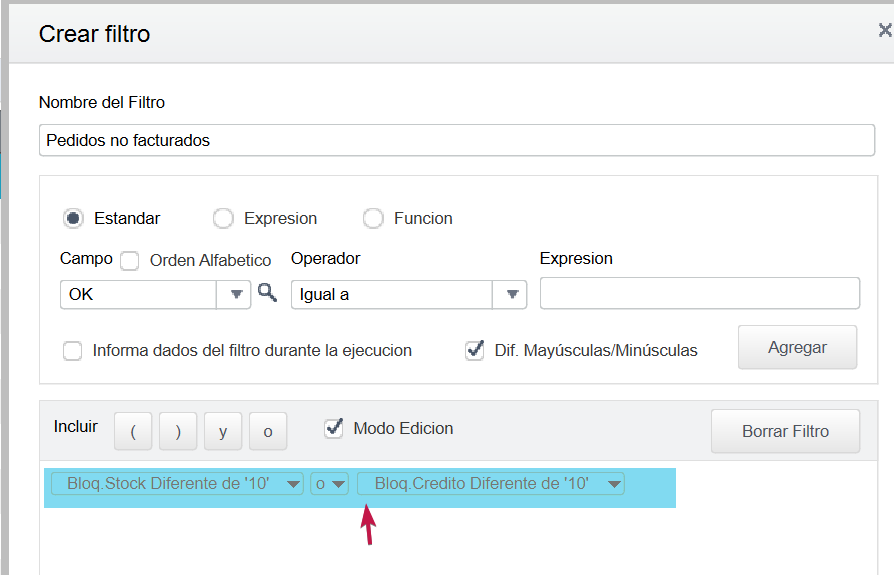Click the Expresion text input field
This screenshot has width=894, height=575.
[x=700, y=293]
